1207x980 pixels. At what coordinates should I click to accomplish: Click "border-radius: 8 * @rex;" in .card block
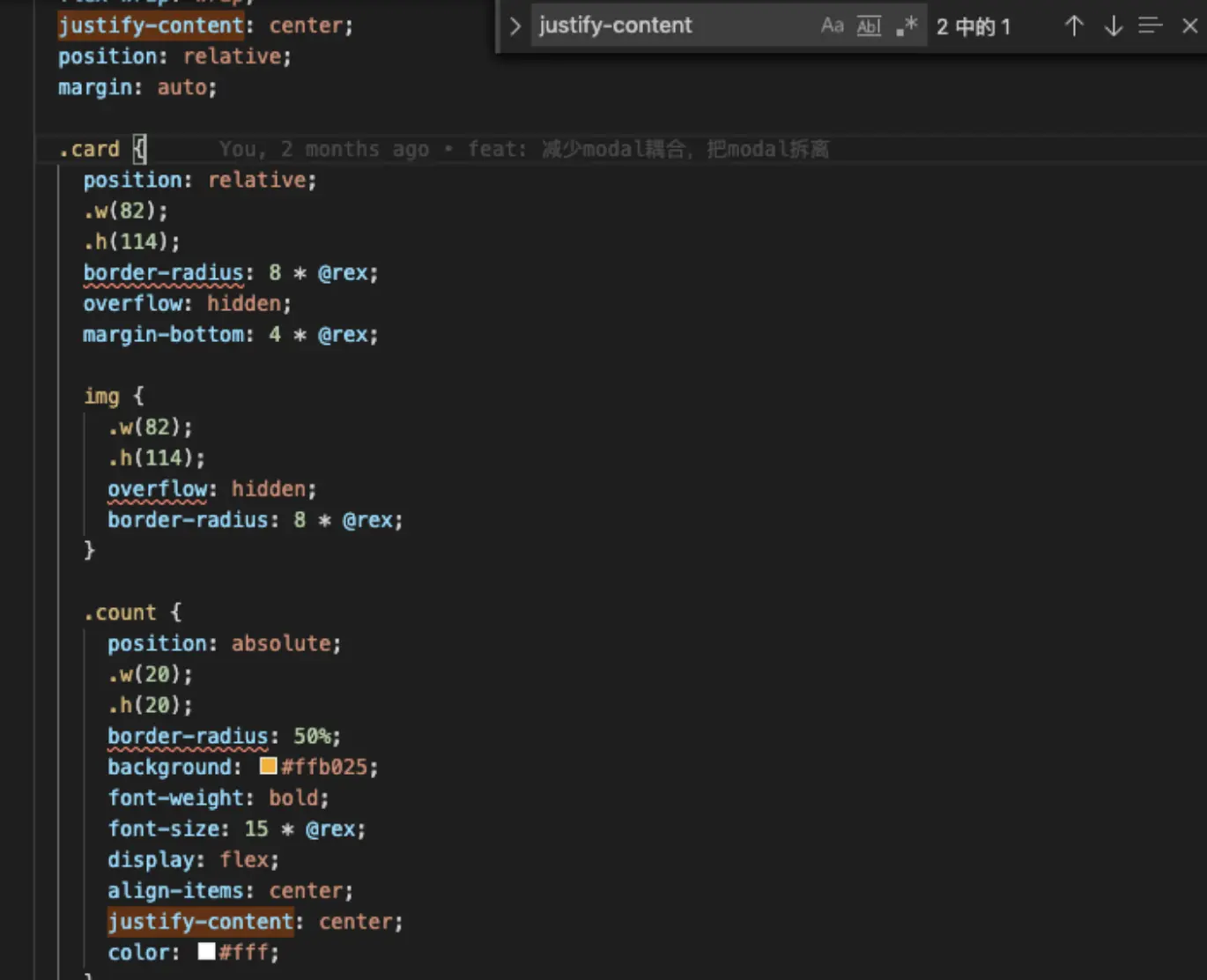tap(231, 272)
